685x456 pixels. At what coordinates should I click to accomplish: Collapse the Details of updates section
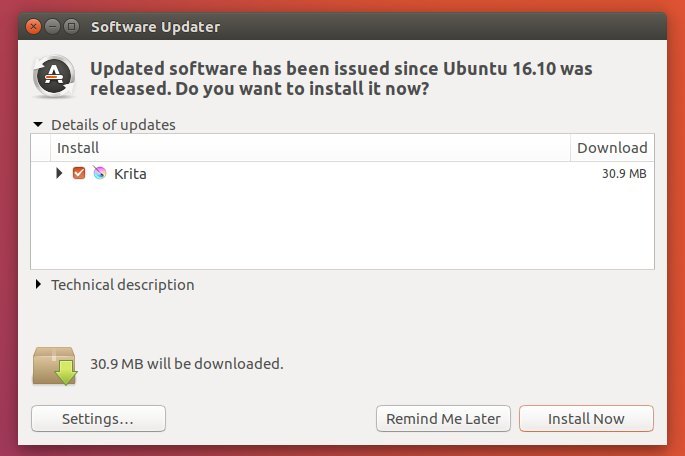[x=38, y=125]
